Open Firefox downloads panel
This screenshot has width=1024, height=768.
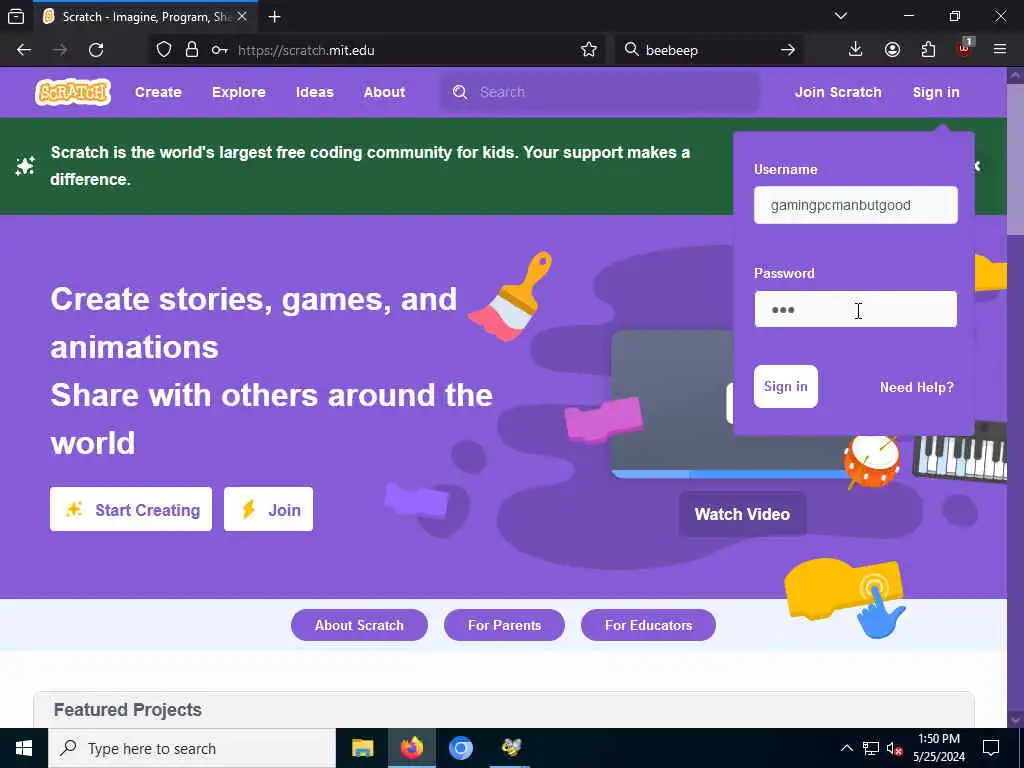tap(855, 50)
